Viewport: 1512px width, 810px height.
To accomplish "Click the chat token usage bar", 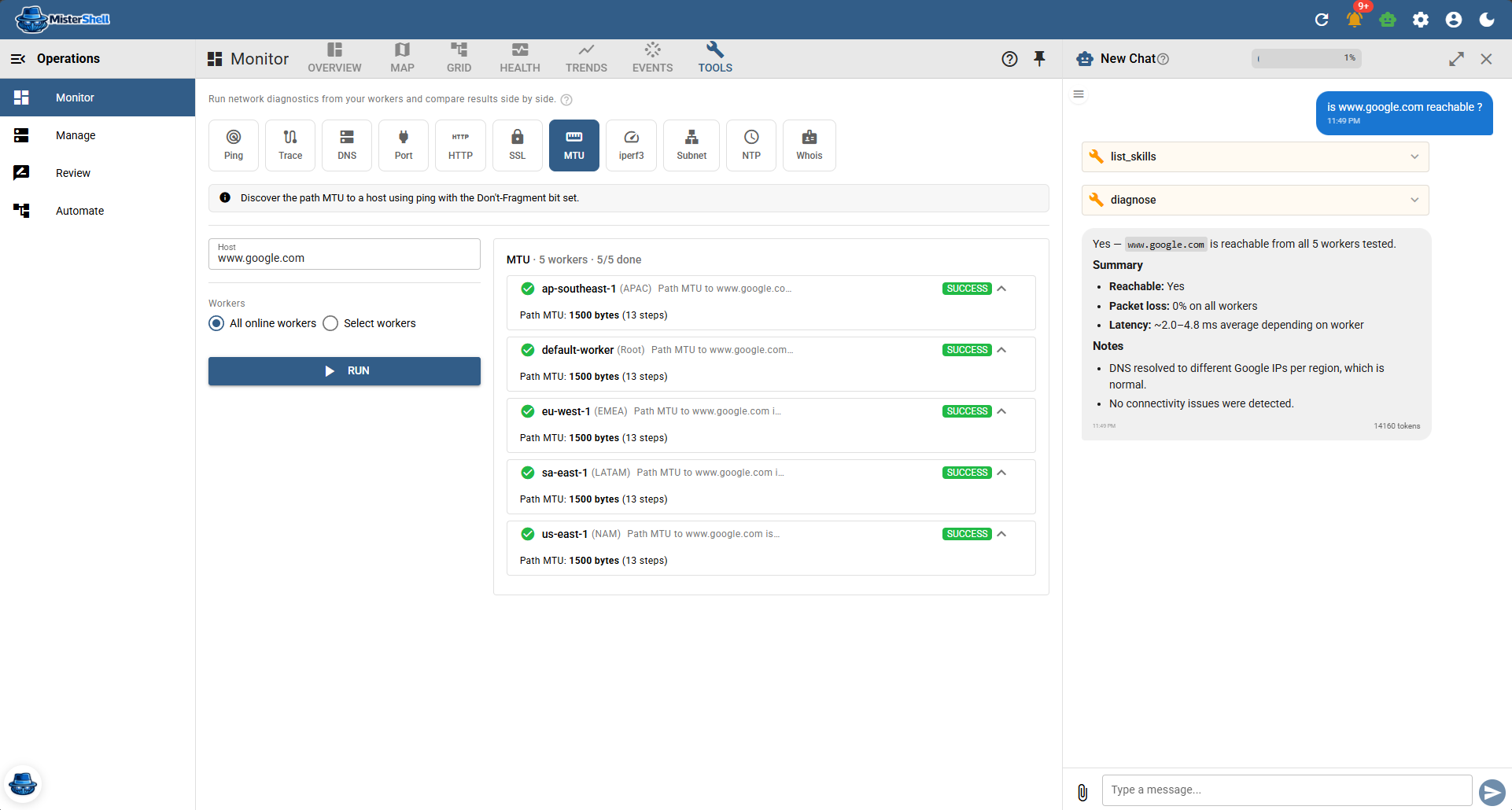I will tap(1307, 58).
